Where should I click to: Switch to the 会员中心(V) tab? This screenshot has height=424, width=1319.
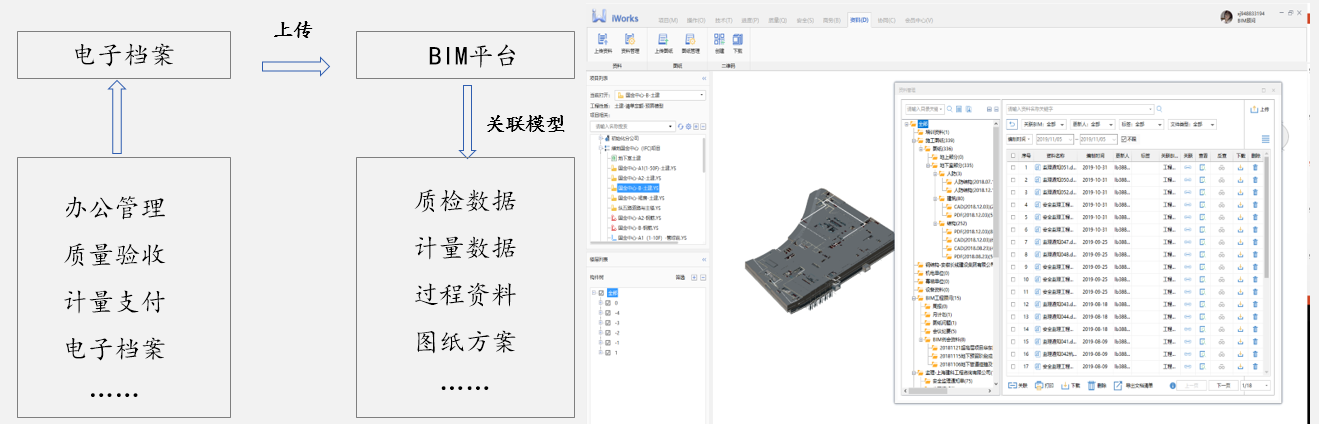coord(920,18)
